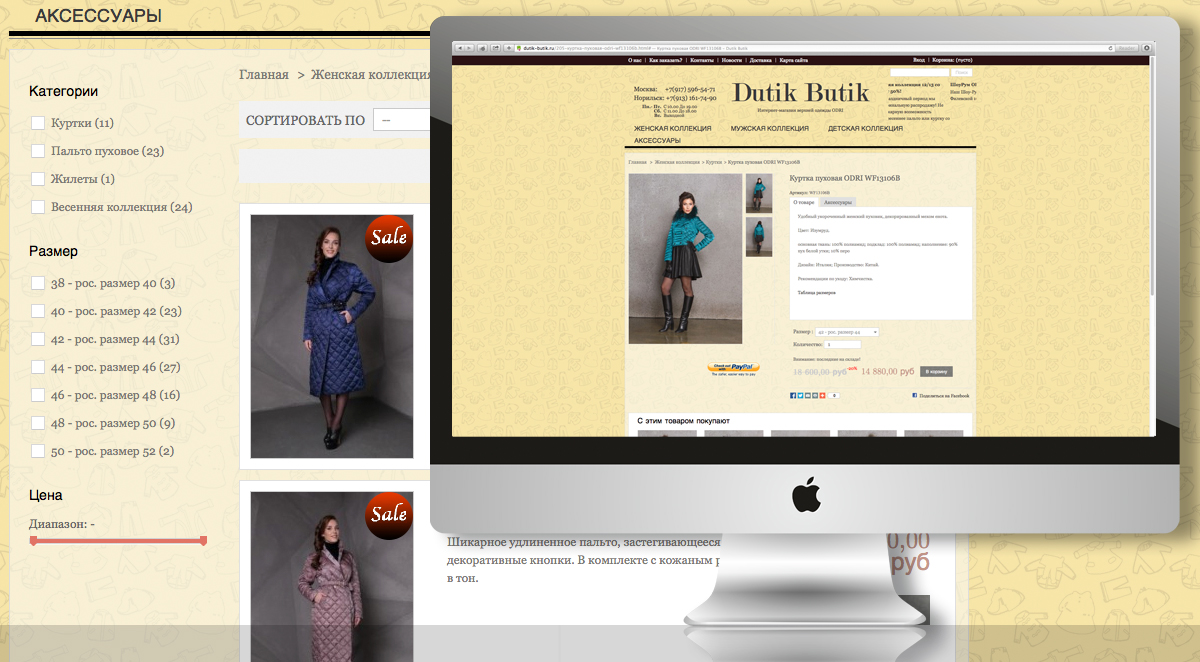The image size is (1200, 662).
Task: Go to Главная breadcrumb on background page
Action: (264, 74)
